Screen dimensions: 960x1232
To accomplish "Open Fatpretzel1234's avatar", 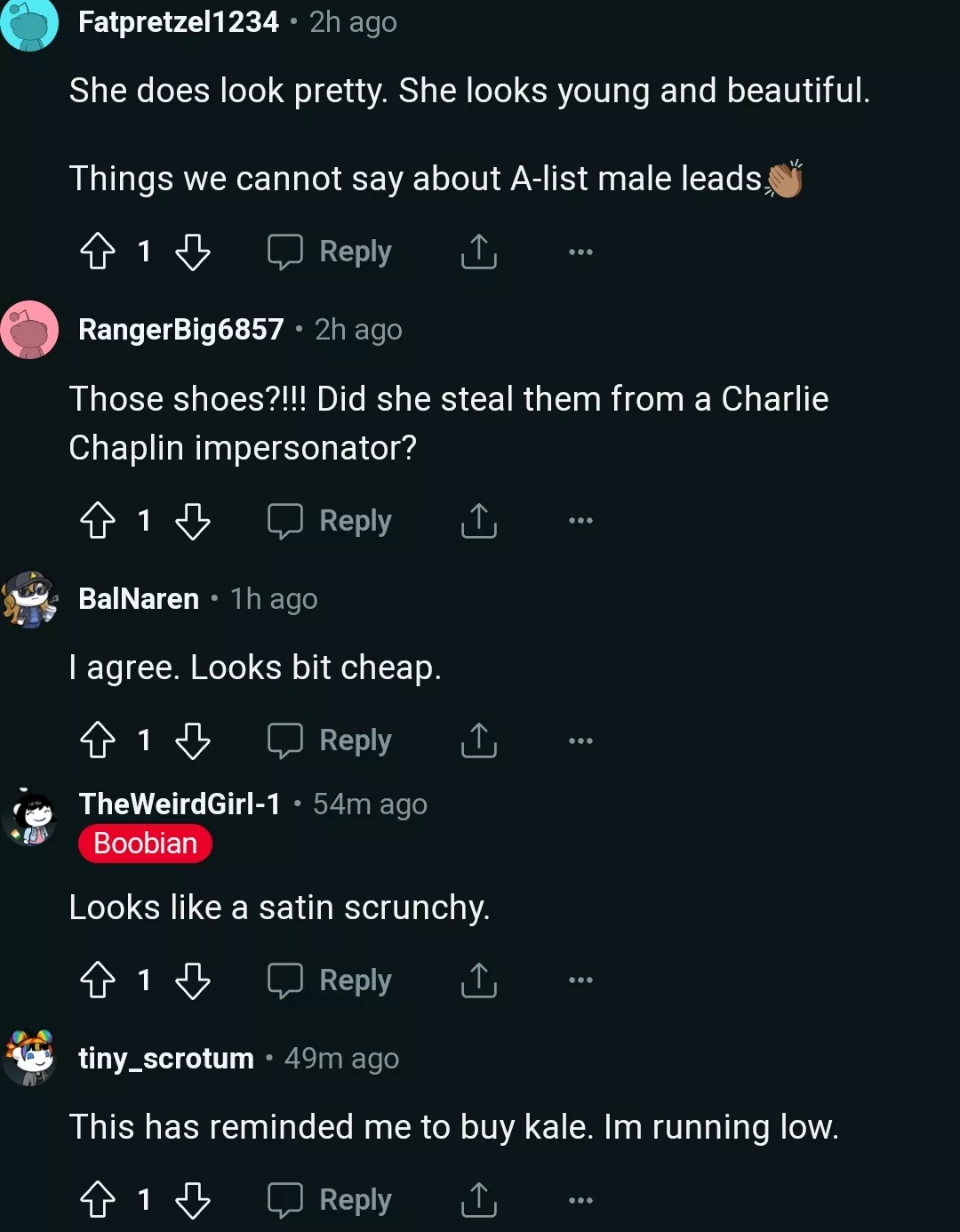I will 31,22.
